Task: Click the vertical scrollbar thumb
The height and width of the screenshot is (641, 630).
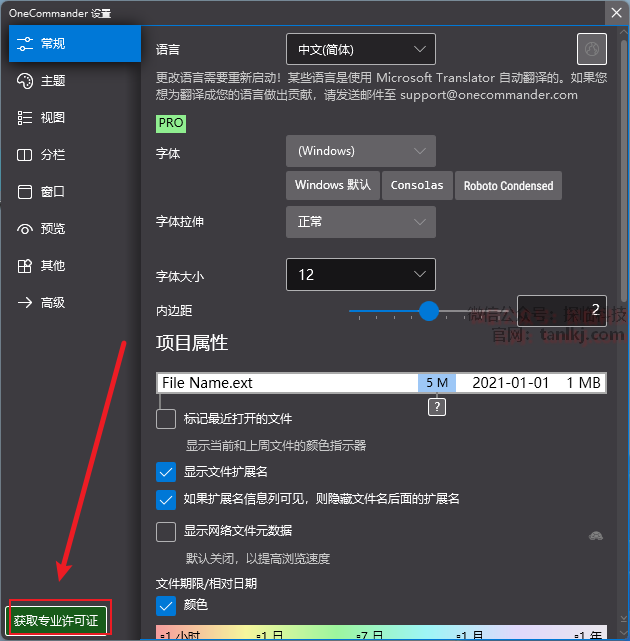Action: (623, 170)
